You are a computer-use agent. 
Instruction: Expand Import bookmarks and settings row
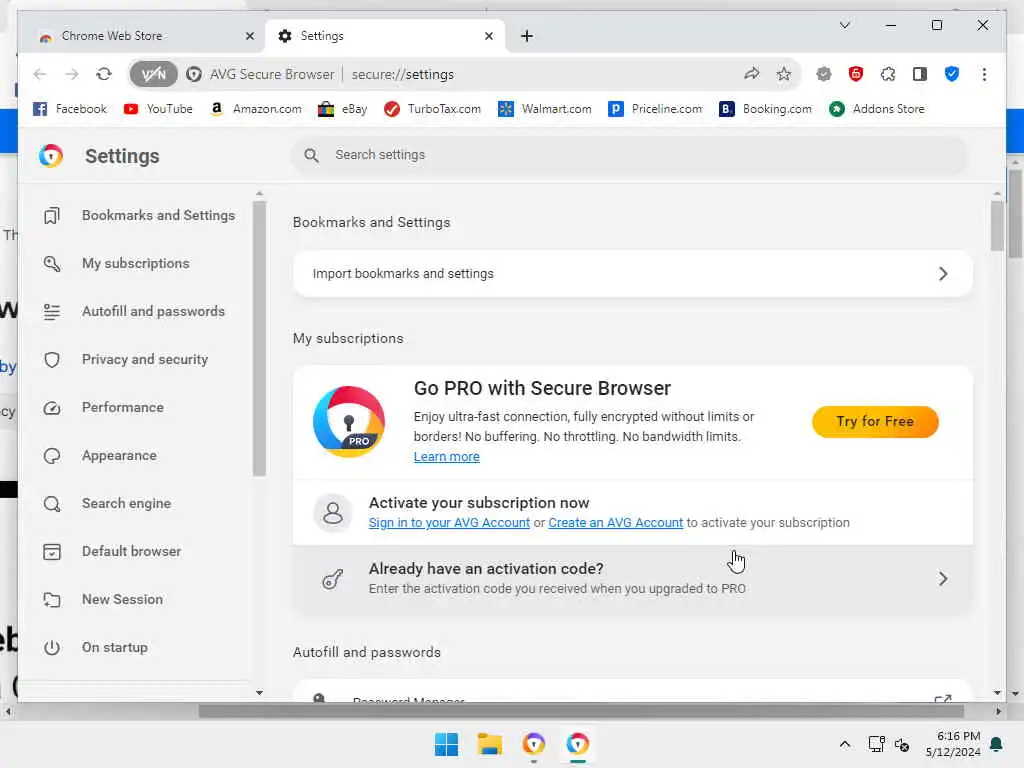633,274
